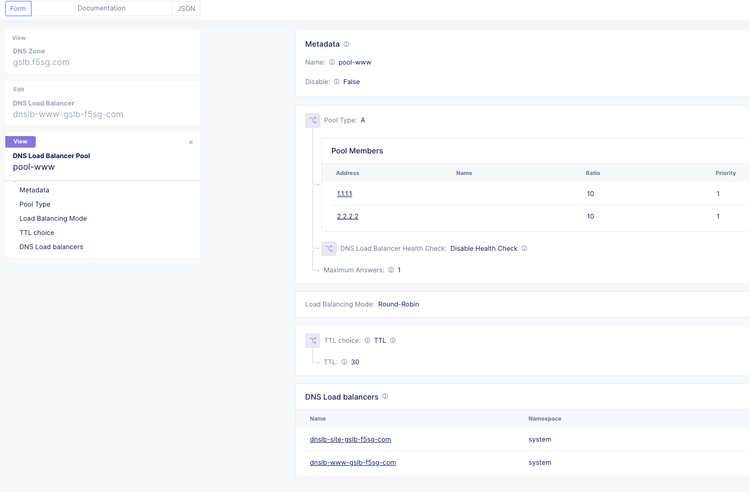Click info icon next to DNS Load balancers heading
Image resolution: width=750 pixels, height=492 pixels.
(385, 397)
